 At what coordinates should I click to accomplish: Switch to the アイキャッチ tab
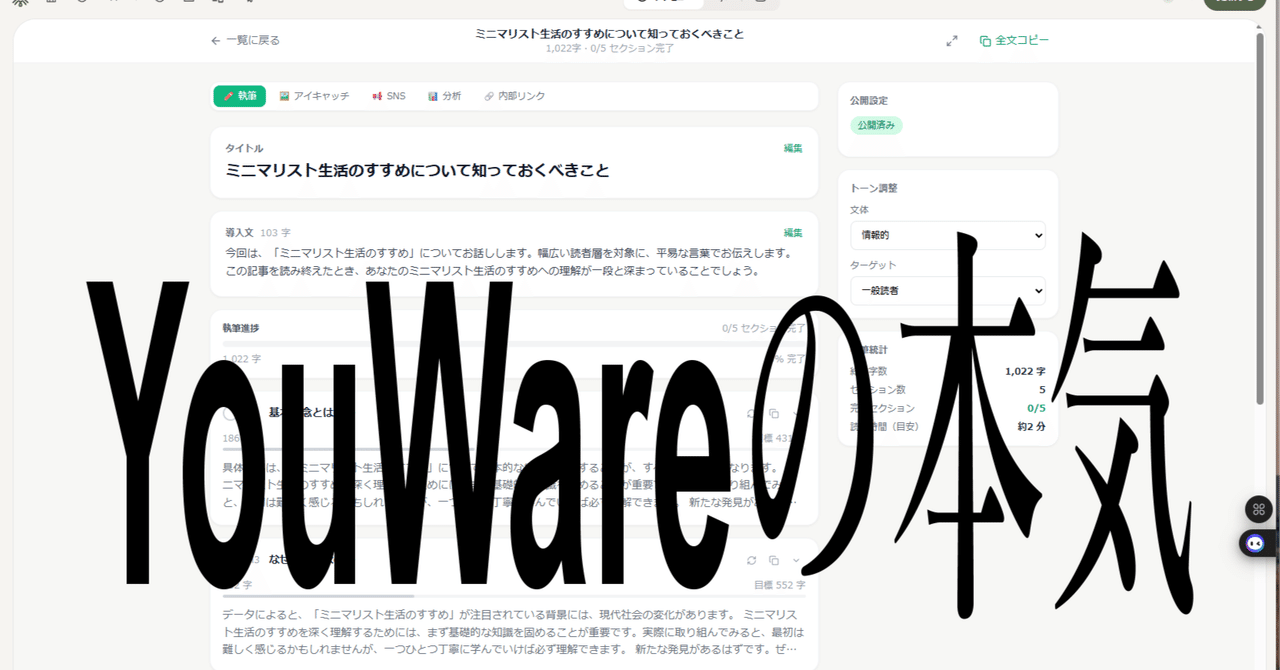tap(315, 95)
